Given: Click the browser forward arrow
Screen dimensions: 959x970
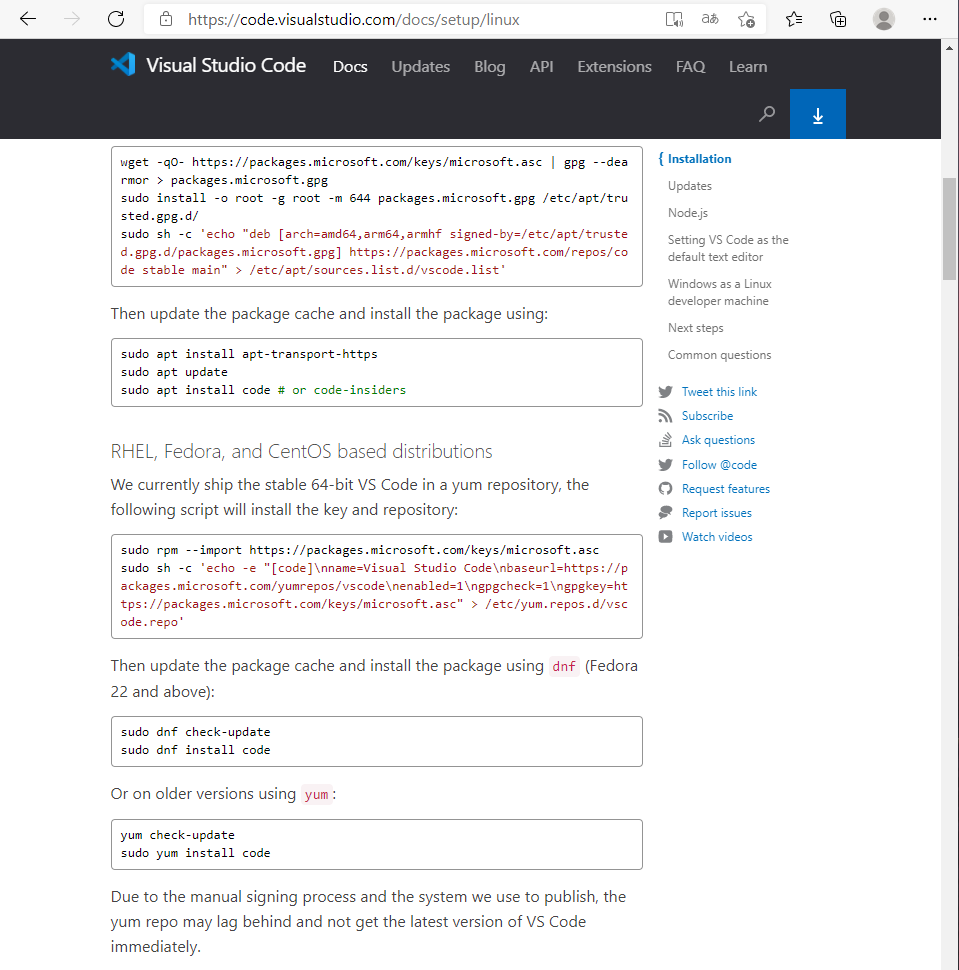Looking at the screenshot, I should pos(72,19).
